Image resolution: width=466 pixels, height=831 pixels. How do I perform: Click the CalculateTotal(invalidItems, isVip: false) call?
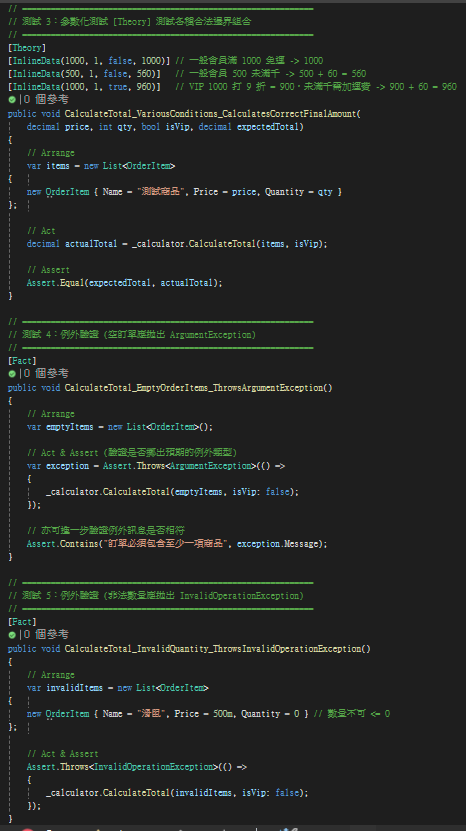pyautogui.click(x=177, y=793)
